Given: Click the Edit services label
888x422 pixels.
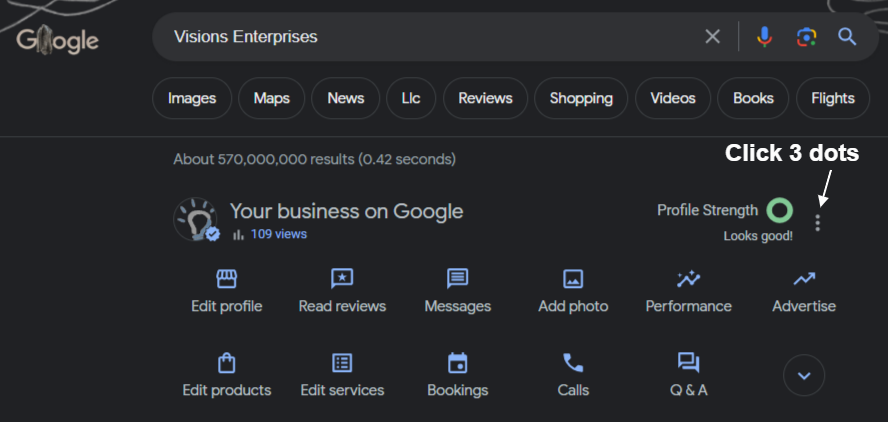Looking at the screenshot, I should tap(342, 390).
